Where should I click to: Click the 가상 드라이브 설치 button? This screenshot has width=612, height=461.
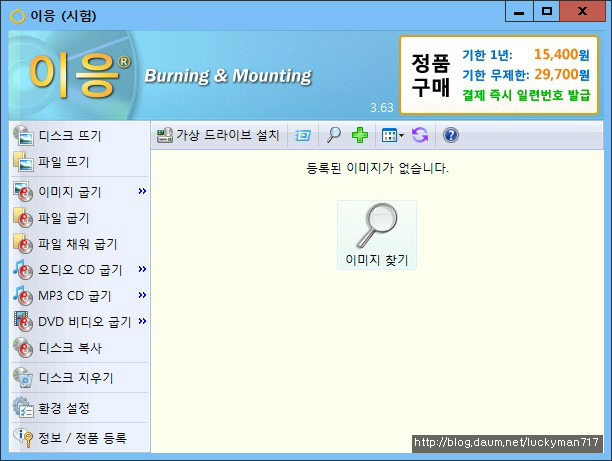(x=218, y=135)
